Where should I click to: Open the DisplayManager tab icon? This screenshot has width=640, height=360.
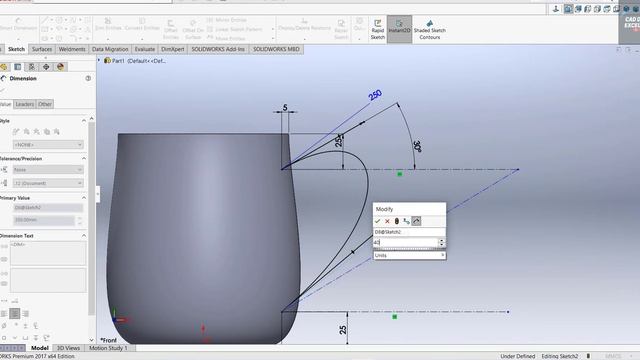point(60,67)
